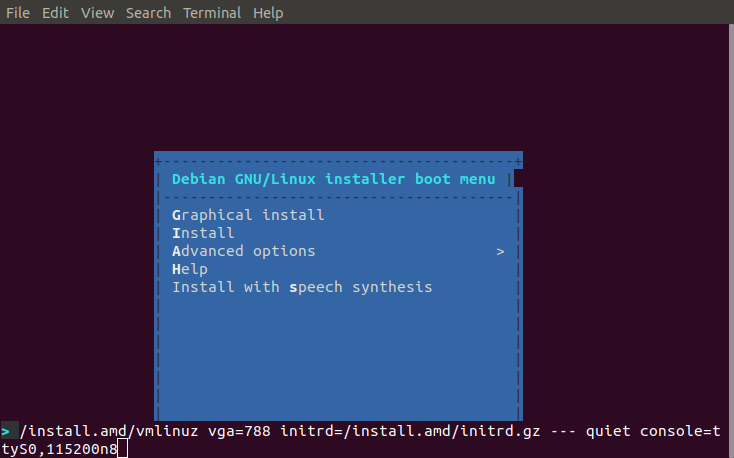Select the Graphical install boot entry

[x=248, y=215]
